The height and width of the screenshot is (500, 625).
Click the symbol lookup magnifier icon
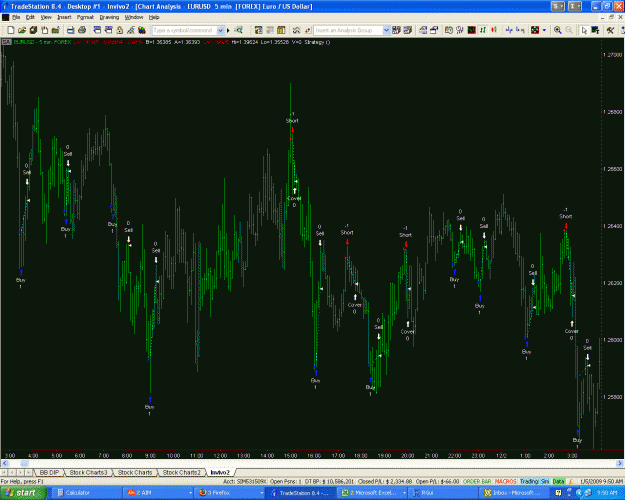239,30
